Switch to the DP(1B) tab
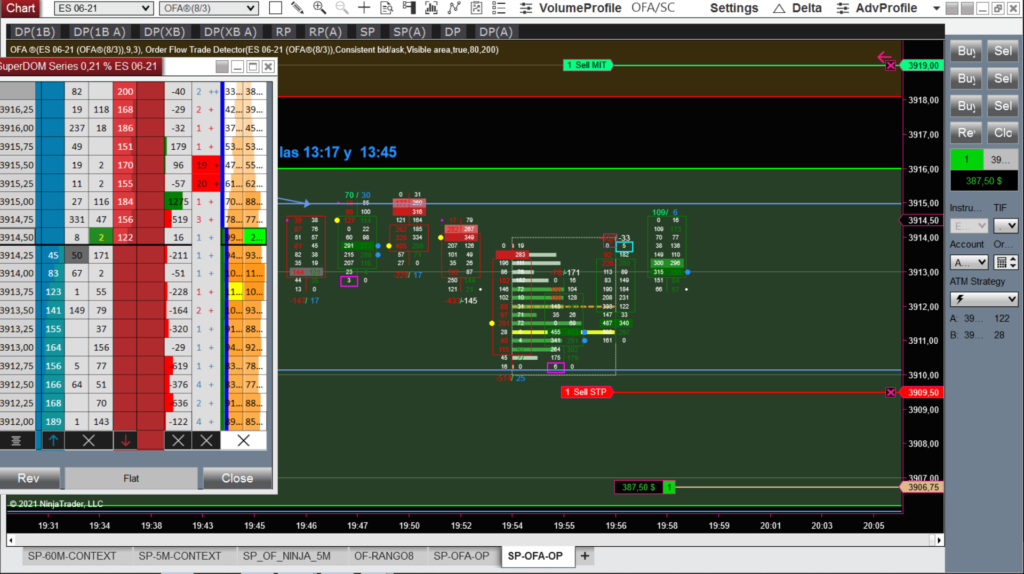The height and width of the screenshot is (574, 1024). (35, 32)
